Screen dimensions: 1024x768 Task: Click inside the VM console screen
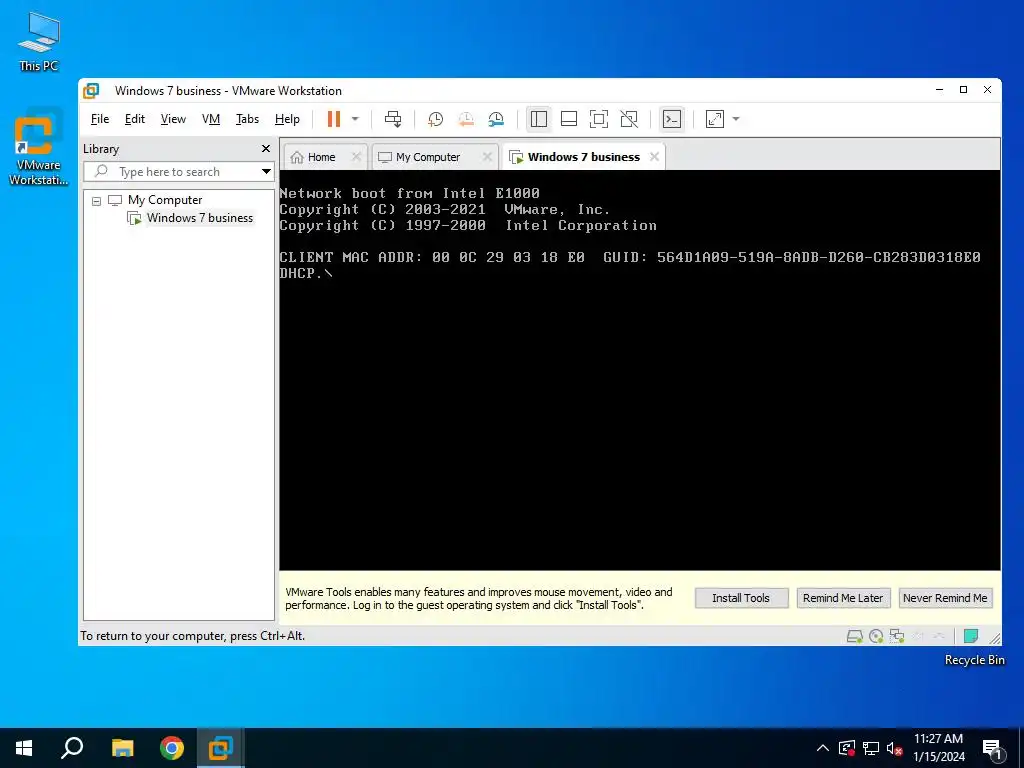click(x=640, y=370)
